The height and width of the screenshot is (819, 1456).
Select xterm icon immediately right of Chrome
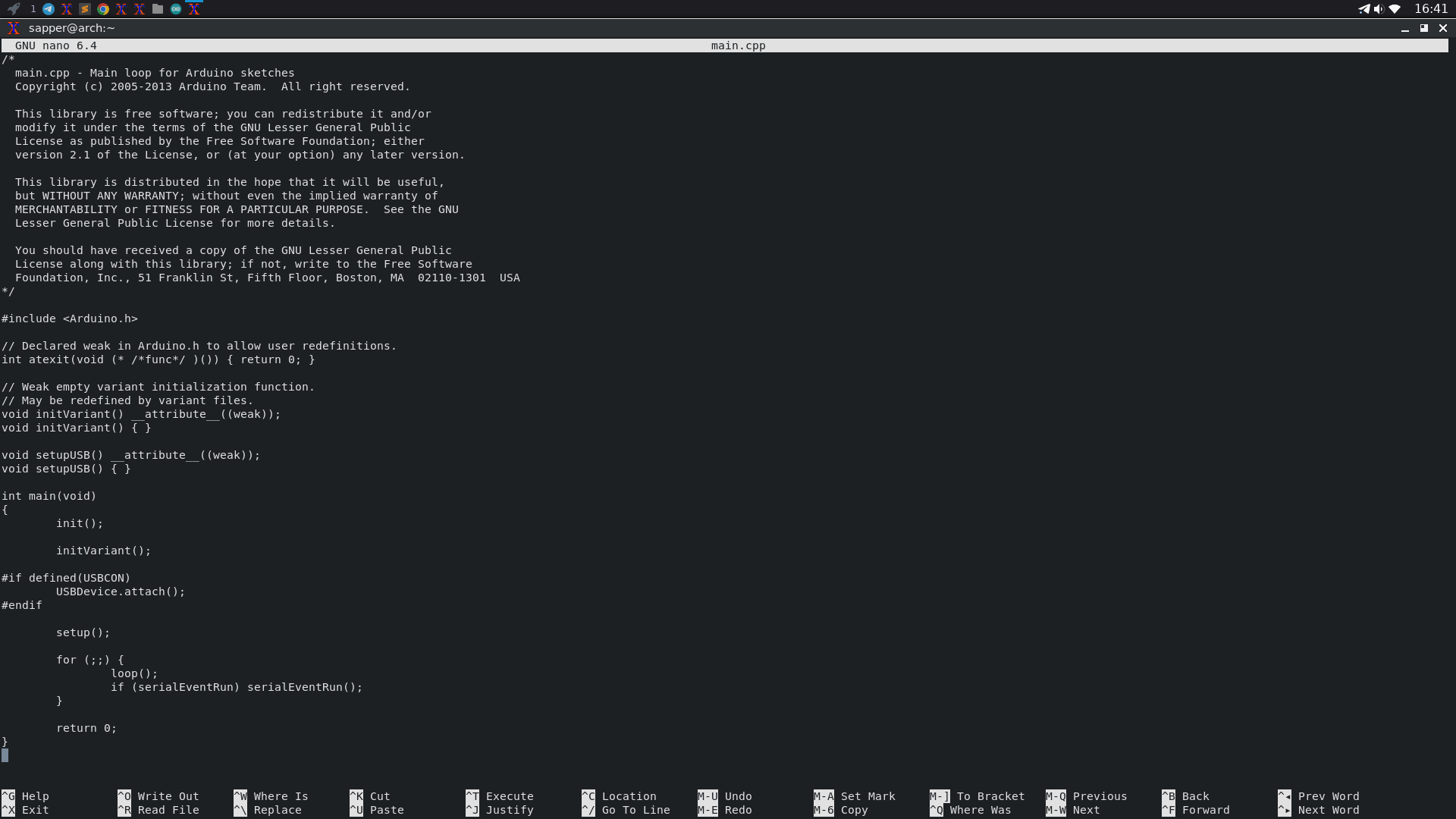121,9
